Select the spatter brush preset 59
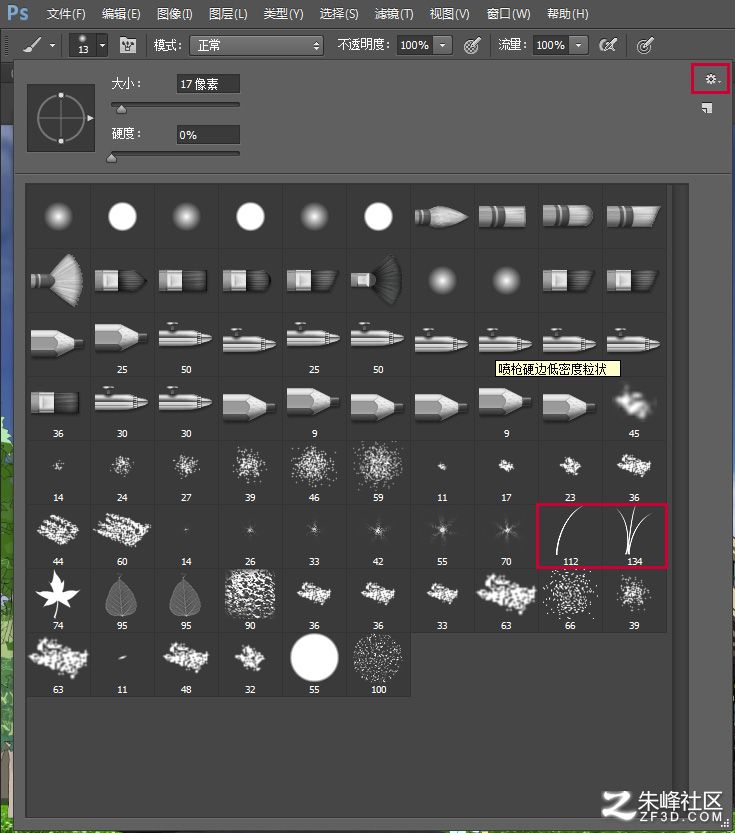Screen dimensions: 735x833 pyautogui.click(x=378, y=472)
